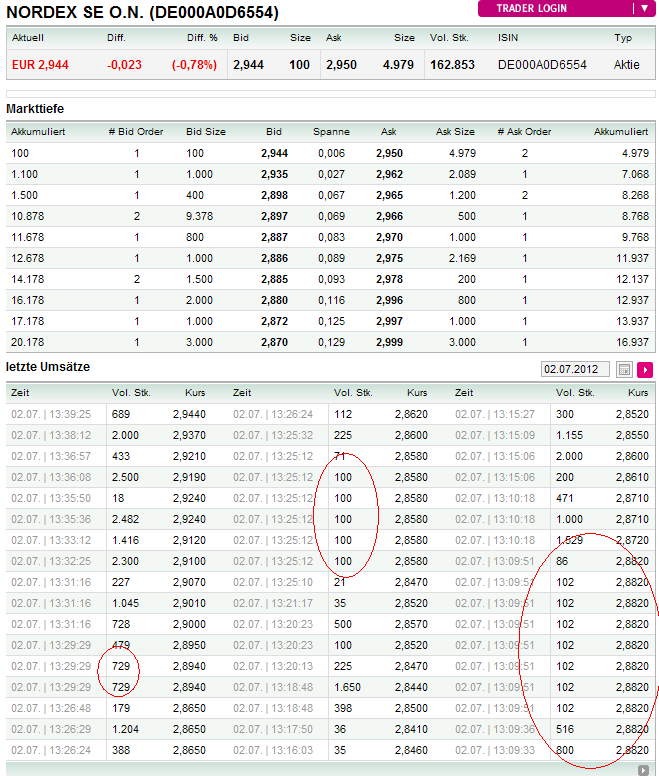
Task: Select ask price 2,965 in market depth
Action: click(x=389, y=195)
